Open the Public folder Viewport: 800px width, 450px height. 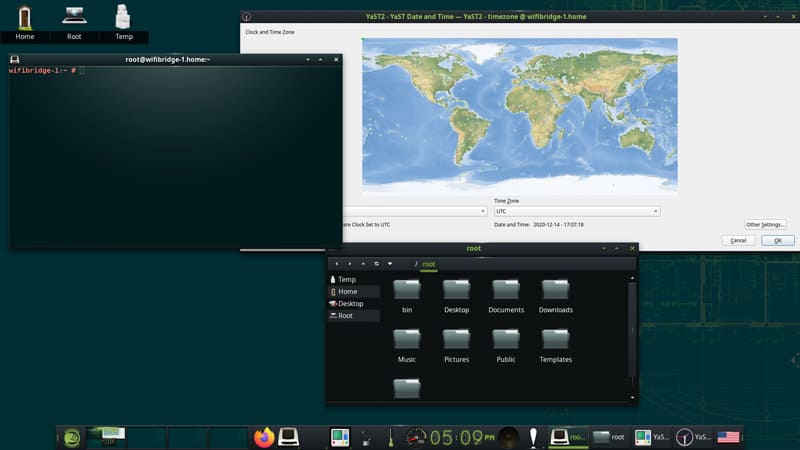pos(506,346)
